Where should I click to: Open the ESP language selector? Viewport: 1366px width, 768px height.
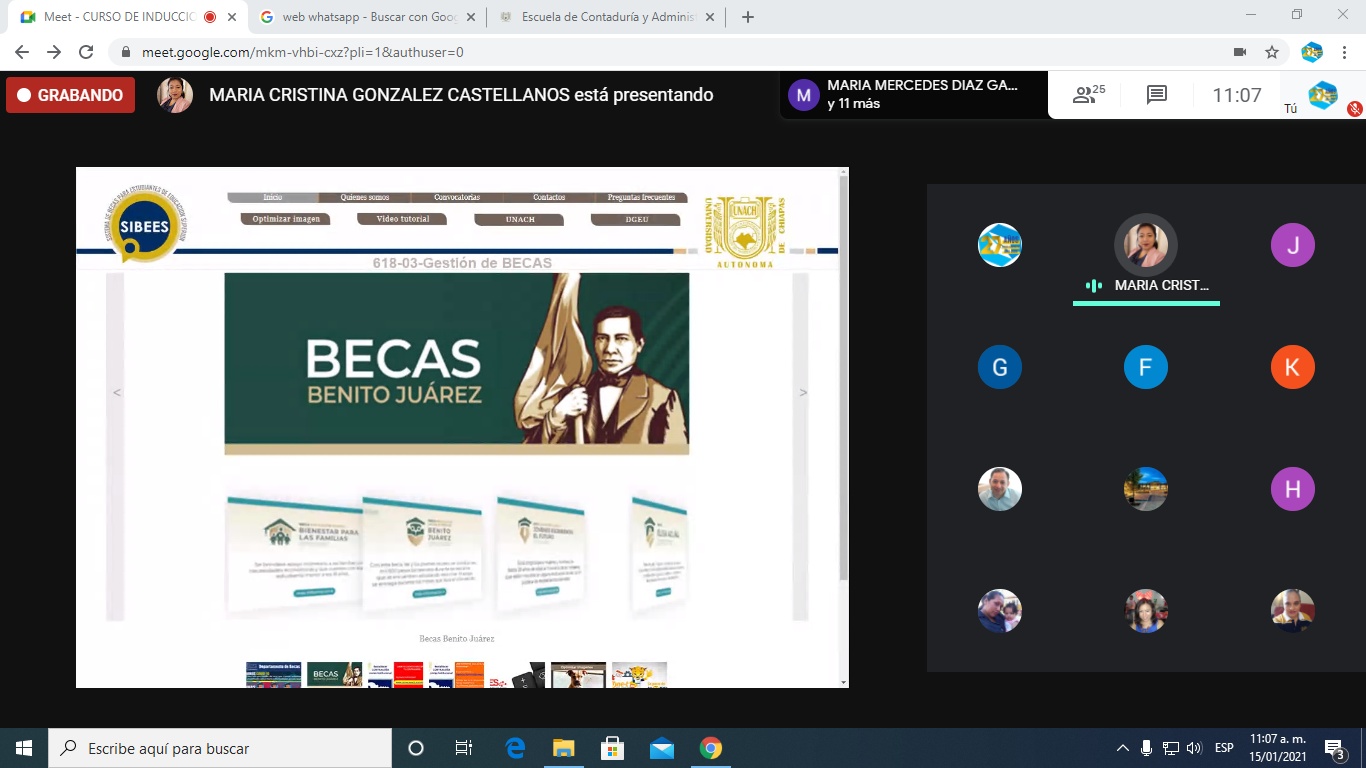coord(1224,748)
